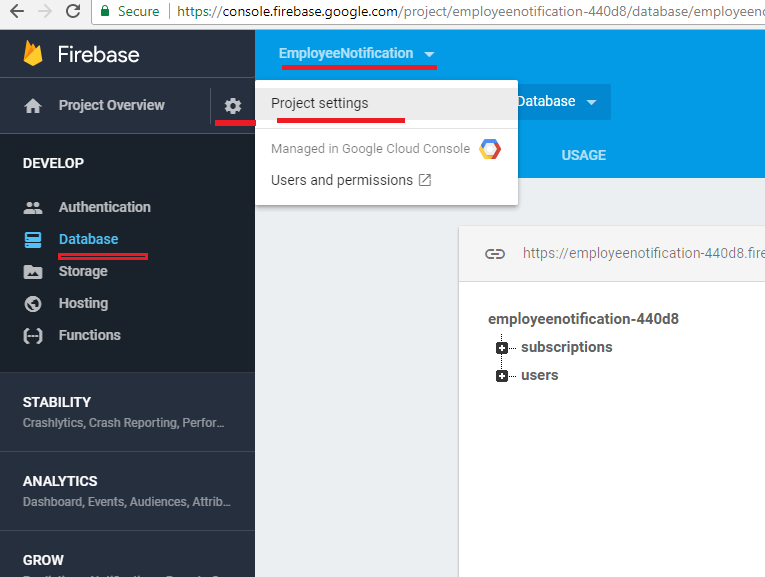Click the Storage folder image icon
765x577 pixels.
coord(33,272)
